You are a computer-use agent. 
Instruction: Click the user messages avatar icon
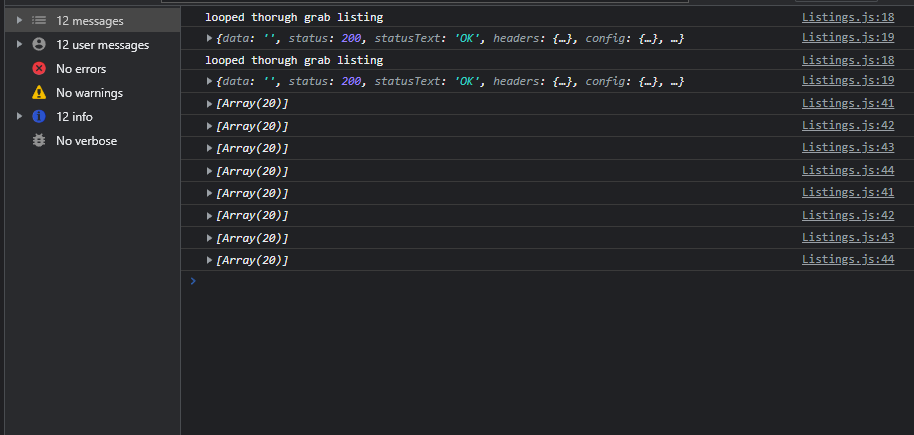pos(39,45)
